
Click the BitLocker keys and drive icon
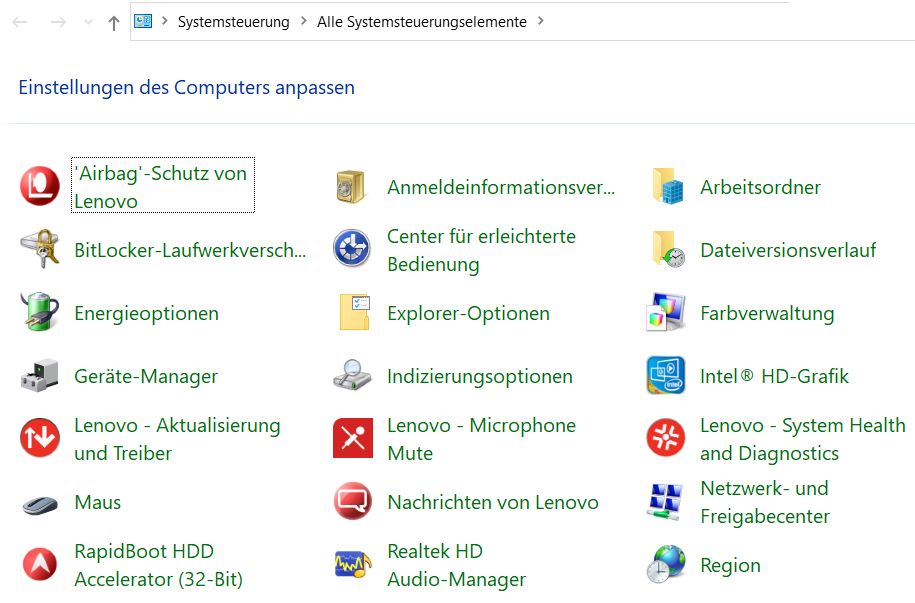coord(39,249)
